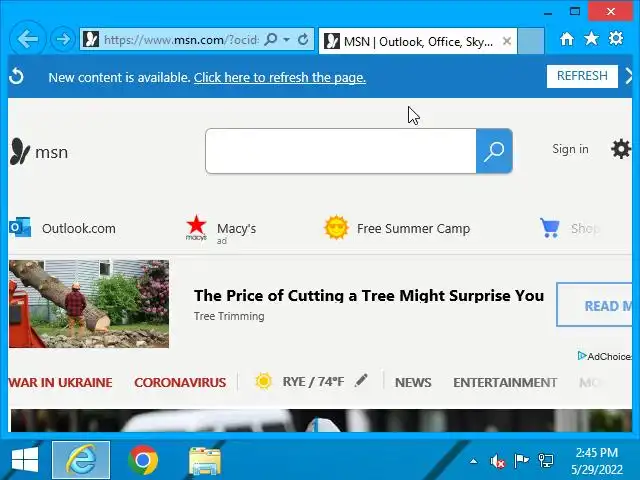Edit weather location with the pencil icon
The image size is (640, 480).
click(x=361, y=380)
